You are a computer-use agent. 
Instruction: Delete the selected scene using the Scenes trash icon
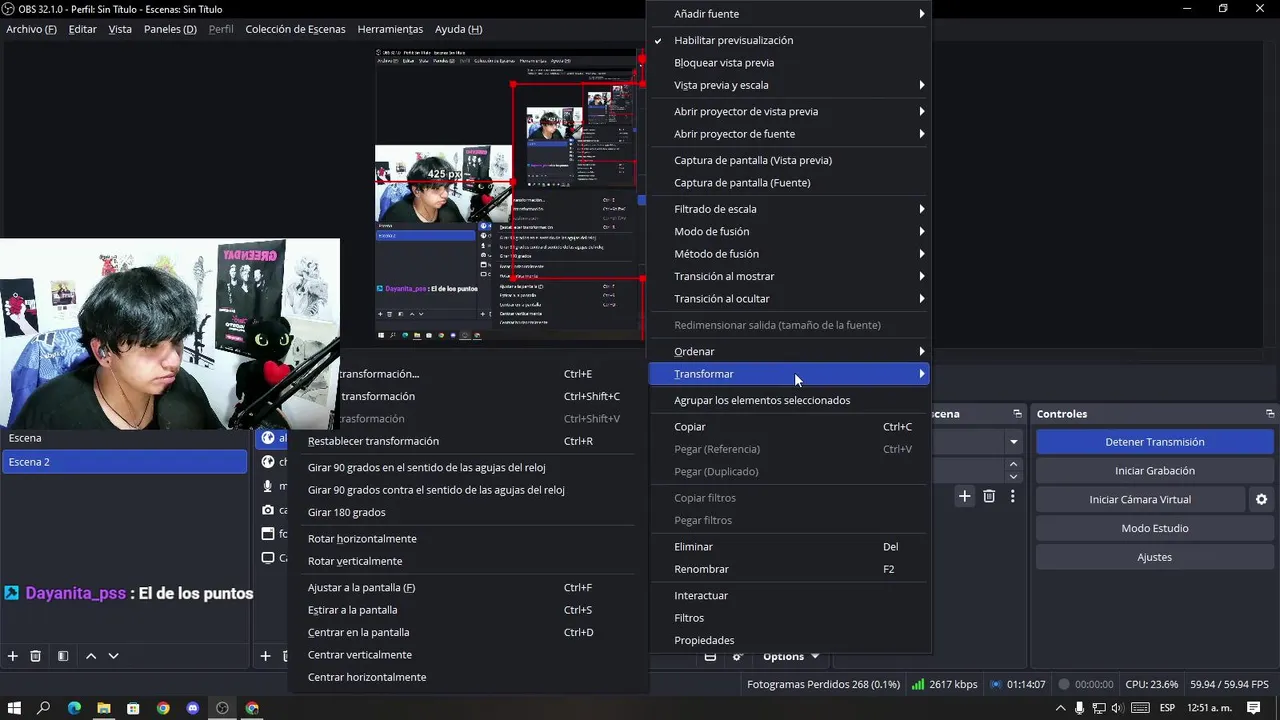coord(36,656)
